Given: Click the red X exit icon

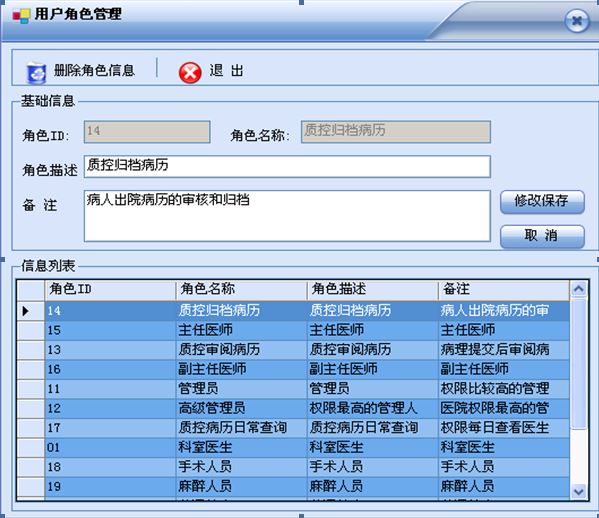Looking at the screenshot, I should [190, 73].
